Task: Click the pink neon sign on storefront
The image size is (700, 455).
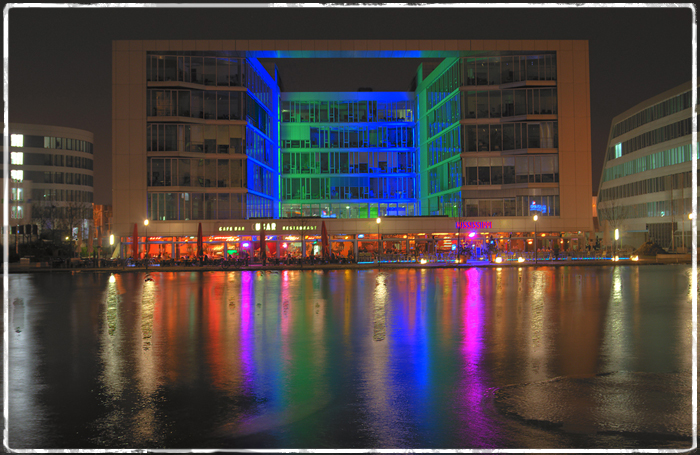Action: [473, 226]
